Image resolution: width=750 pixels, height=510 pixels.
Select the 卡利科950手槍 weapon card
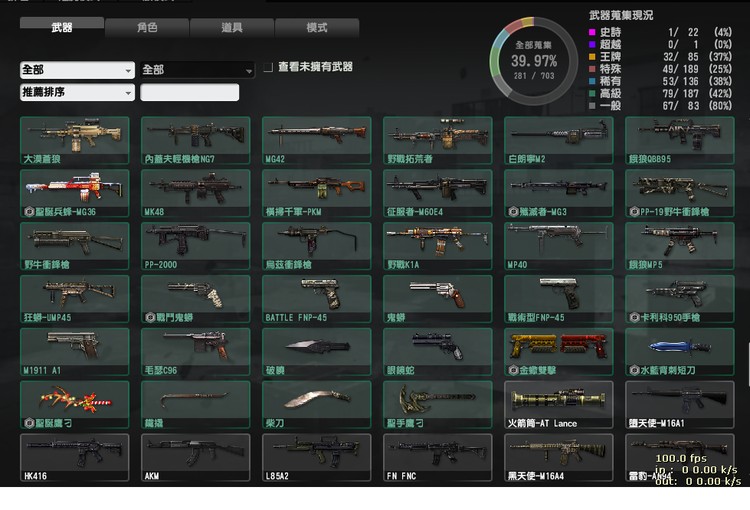[x=680, y=299]
